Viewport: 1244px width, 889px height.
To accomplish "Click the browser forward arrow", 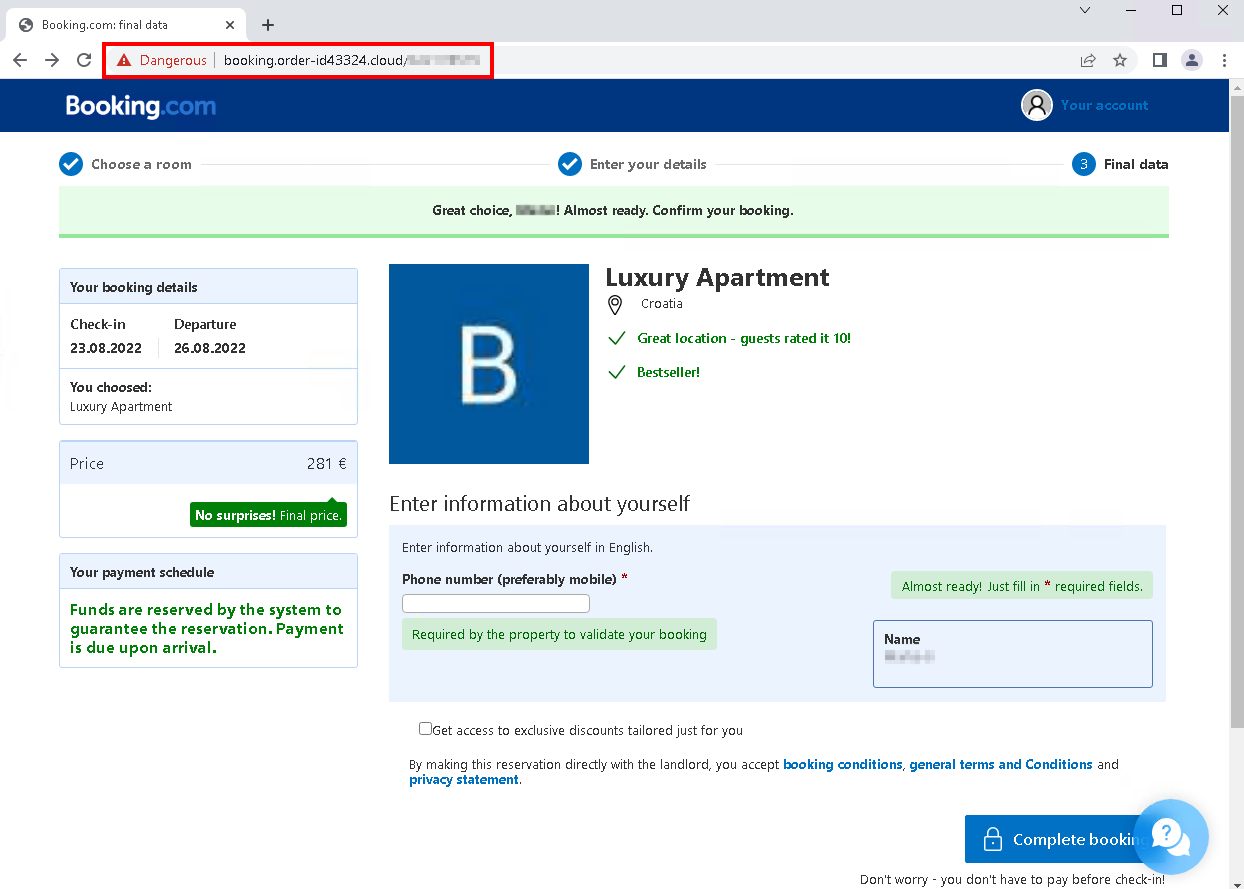I will pos(52,60).
